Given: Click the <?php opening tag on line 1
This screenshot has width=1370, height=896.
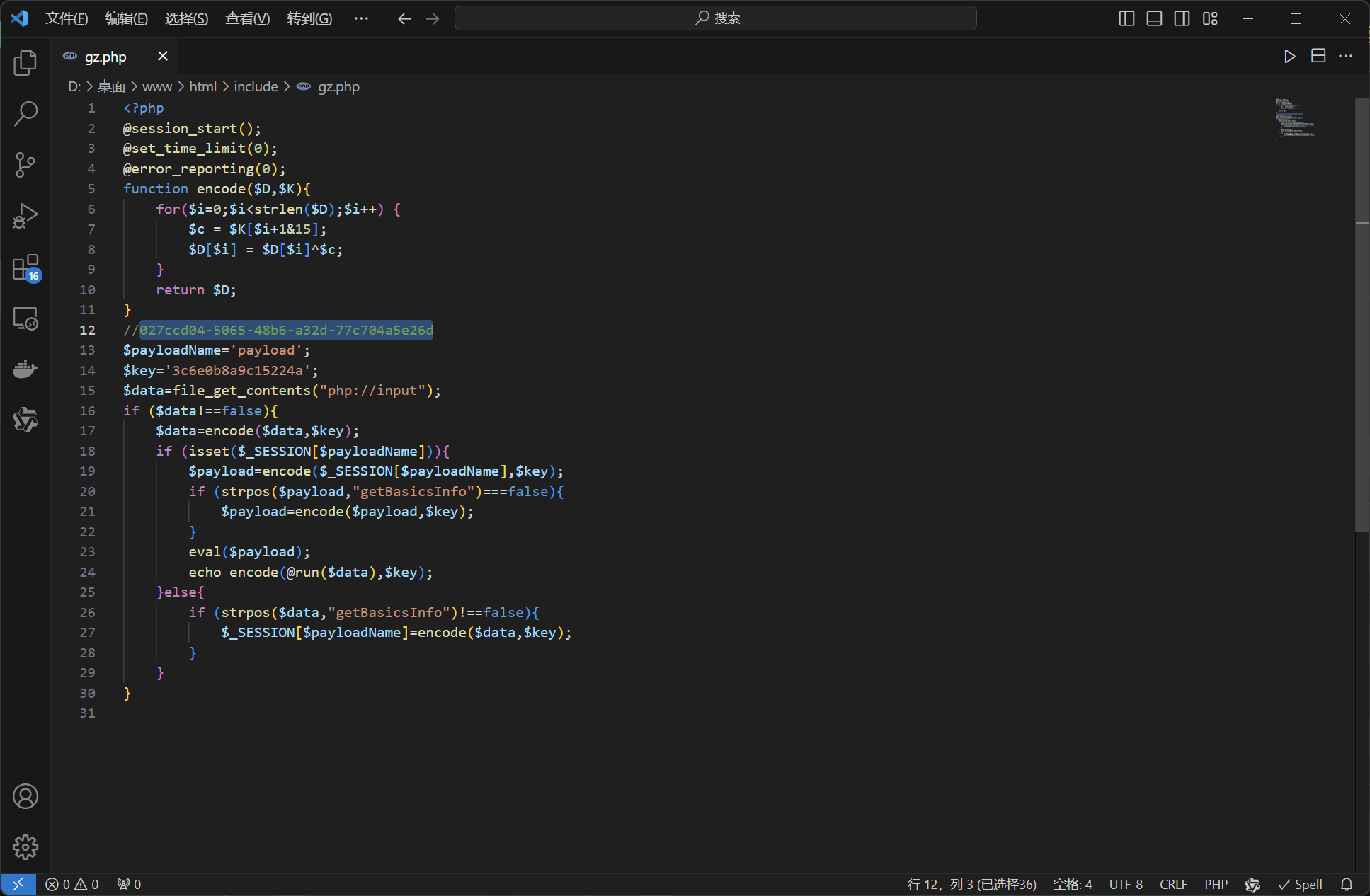Looking at the screenshot, I should (x=144, y=108).
